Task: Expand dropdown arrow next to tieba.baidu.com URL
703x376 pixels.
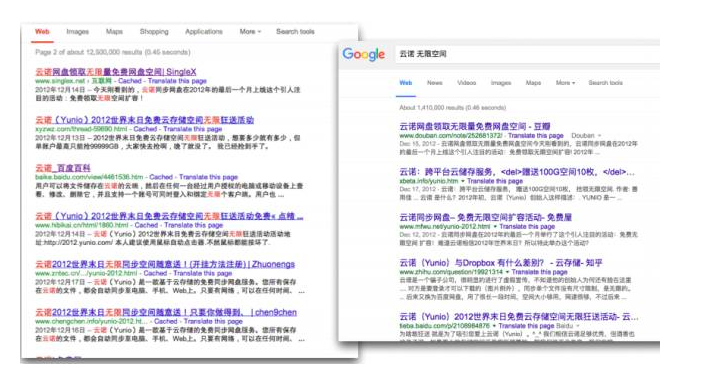Action: (x=495, y=326)
